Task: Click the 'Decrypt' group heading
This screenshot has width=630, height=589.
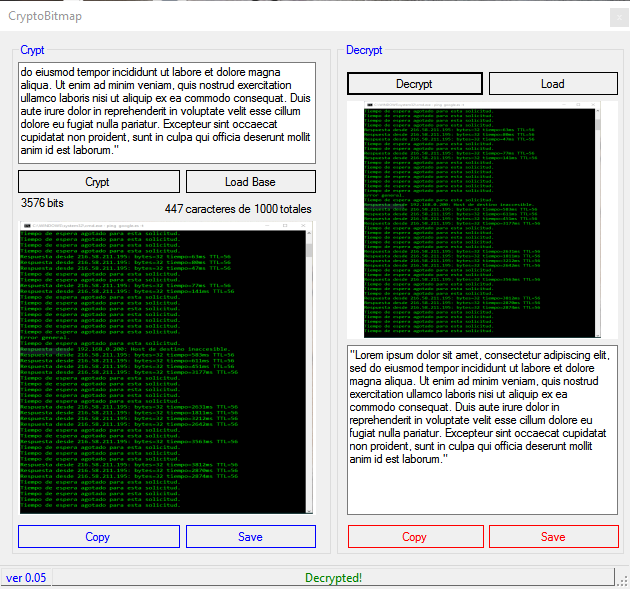Action: [x=364, y=50]
